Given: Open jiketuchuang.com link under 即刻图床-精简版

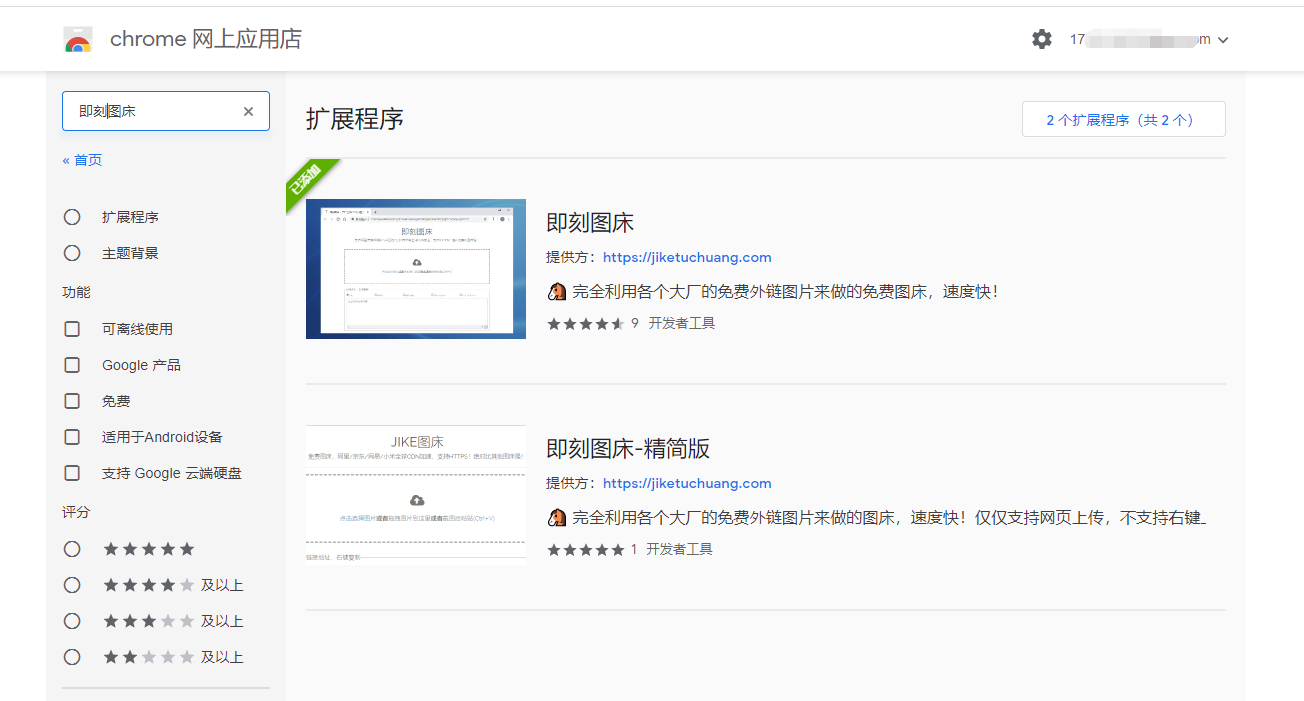Looking at the screenshot, I should (687, 483).
